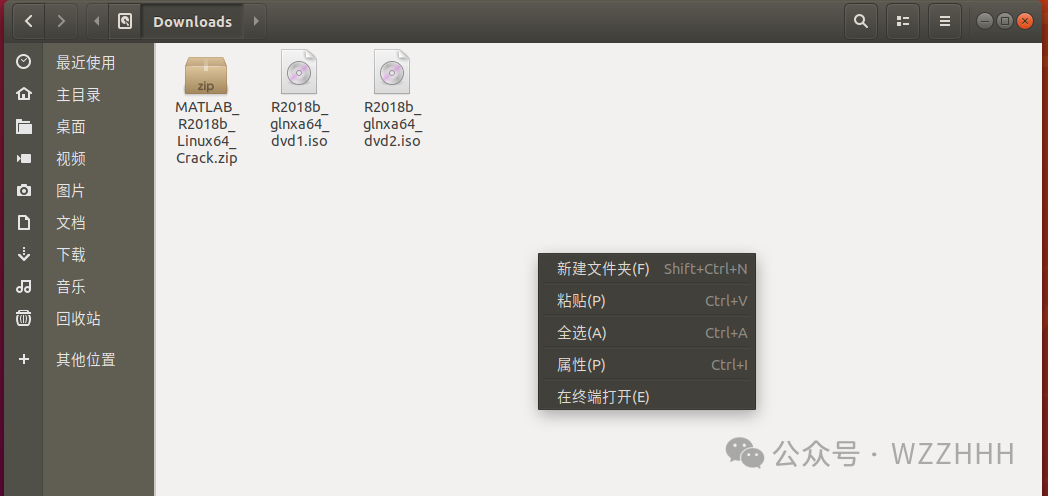Open 其他位置 in the sidebar
Screen dimensions: 1048x496
86,360
